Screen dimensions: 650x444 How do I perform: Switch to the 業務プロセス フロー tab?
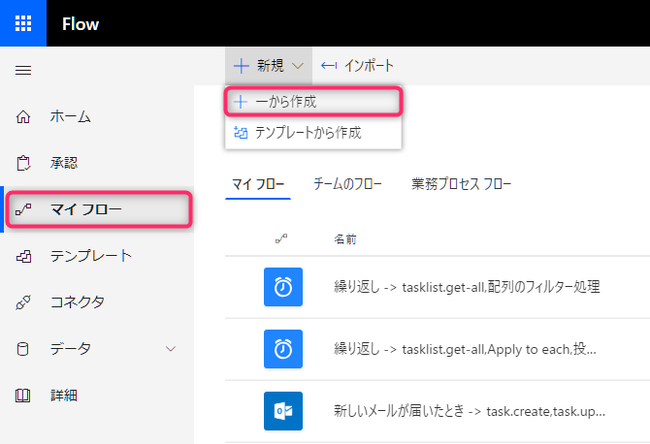pyautogui.click(x=461, y=184)
